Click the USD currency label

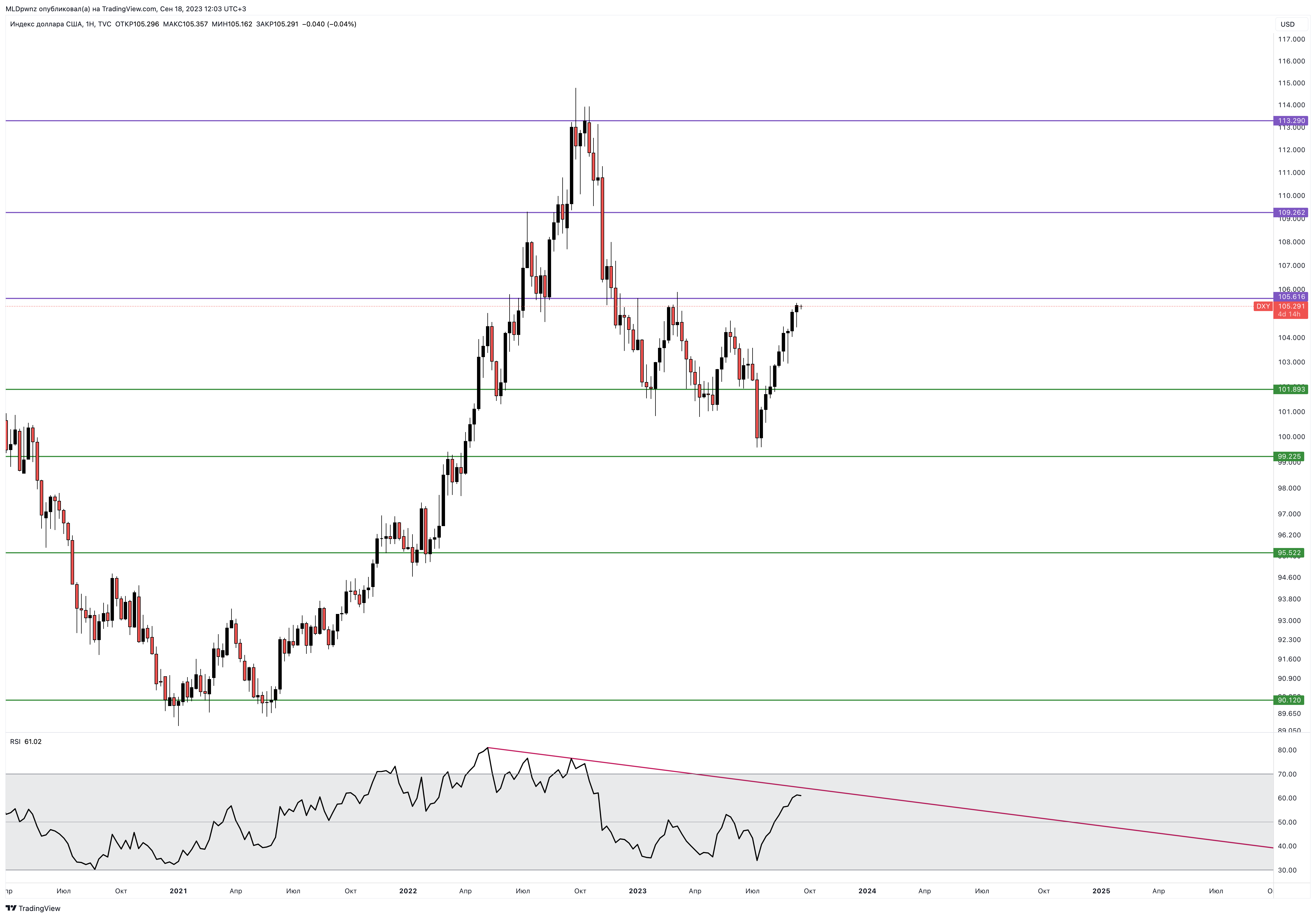(x=1287, y=24)
